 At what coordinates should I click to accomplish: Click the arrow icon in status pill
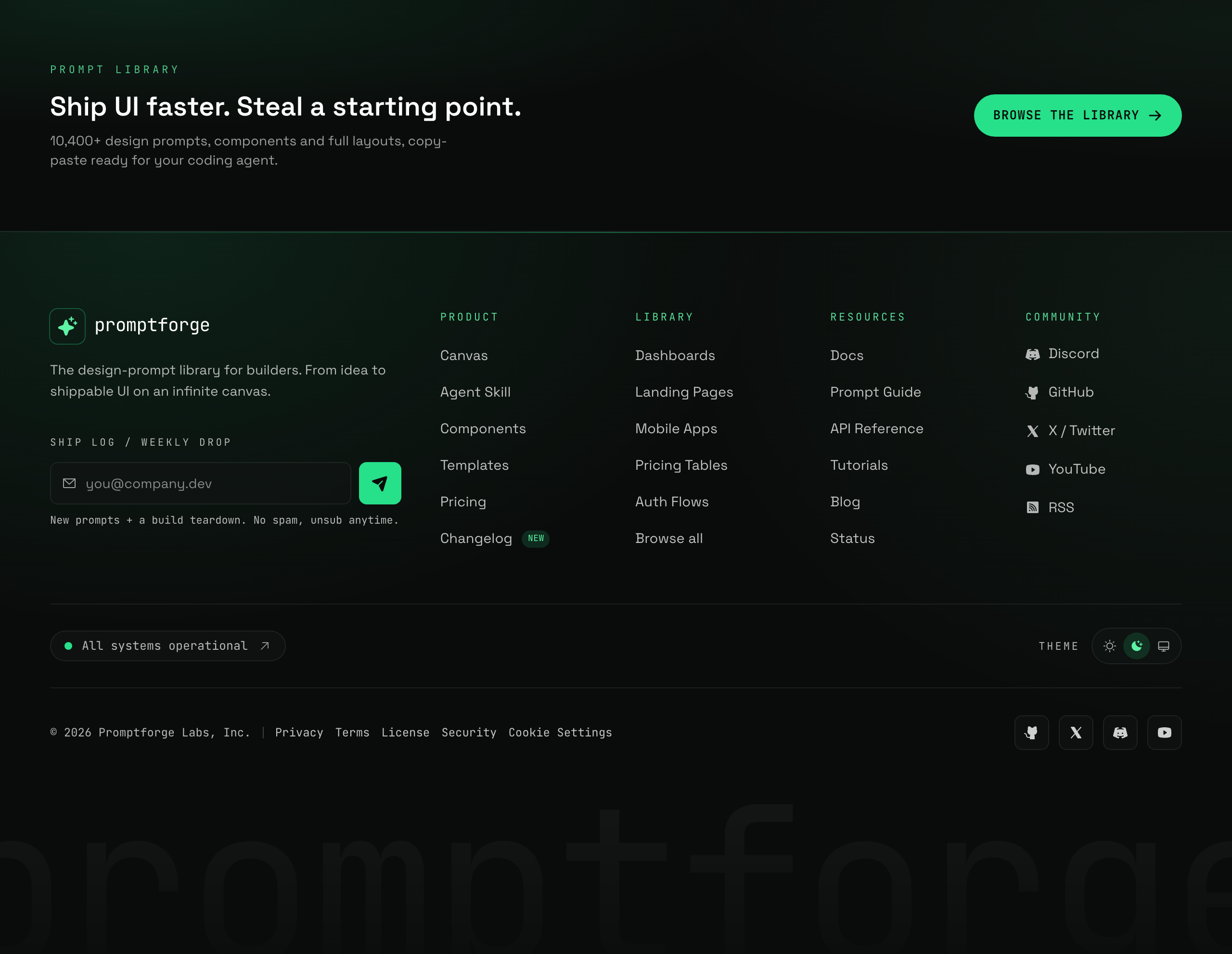265,646
